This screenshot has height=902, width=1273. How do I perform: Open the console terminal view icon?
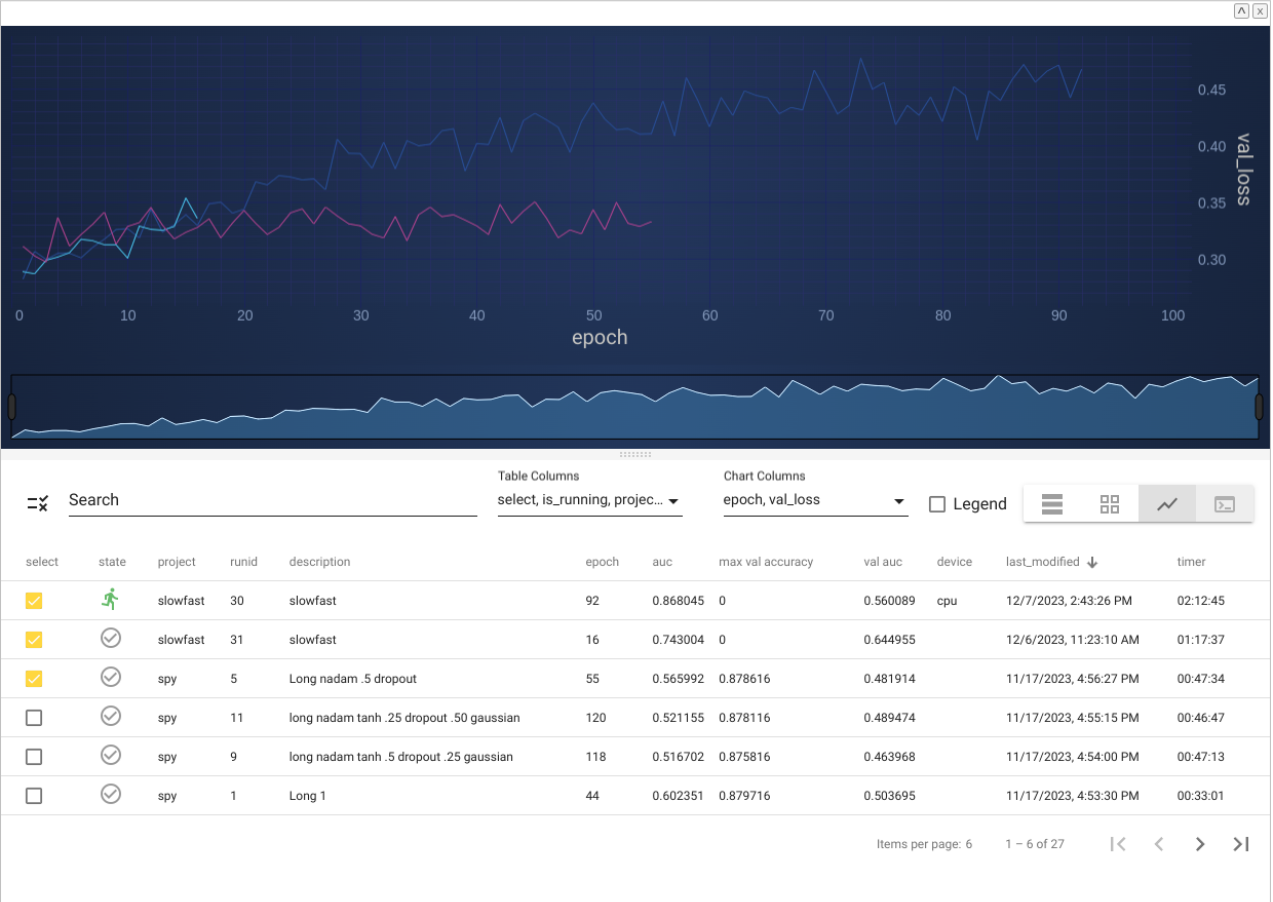(1224, 504)
